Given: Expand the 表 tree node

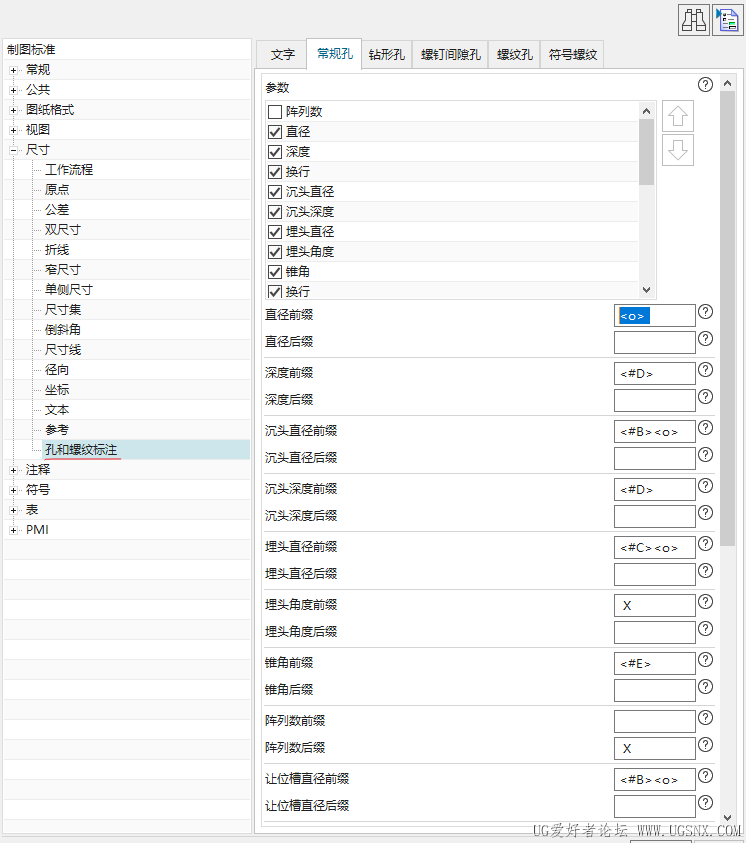Looking at the screenshot, I should [13, 510].
